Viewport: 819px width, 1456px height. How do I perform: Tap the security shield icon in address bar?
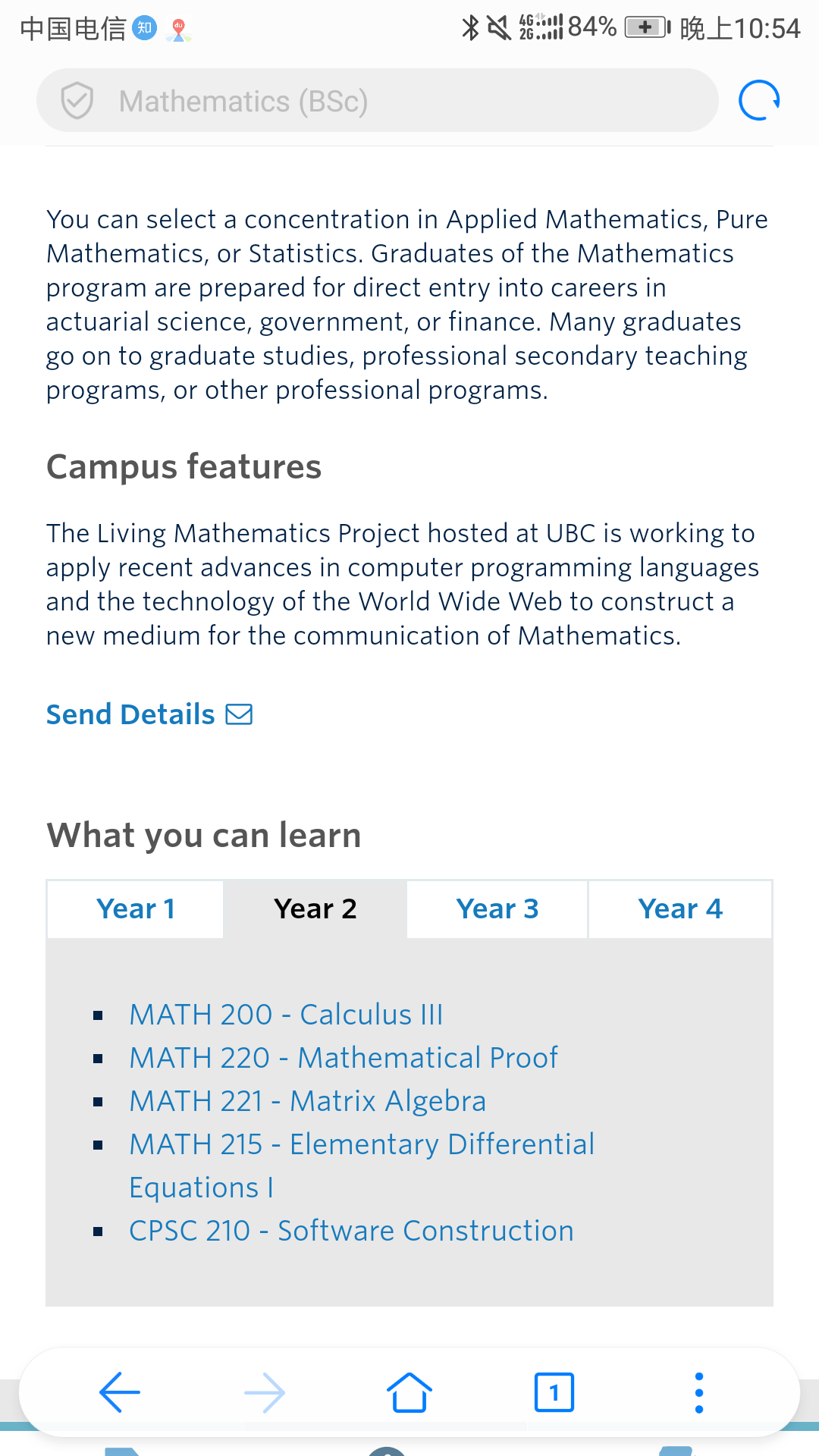pos(77,101)
